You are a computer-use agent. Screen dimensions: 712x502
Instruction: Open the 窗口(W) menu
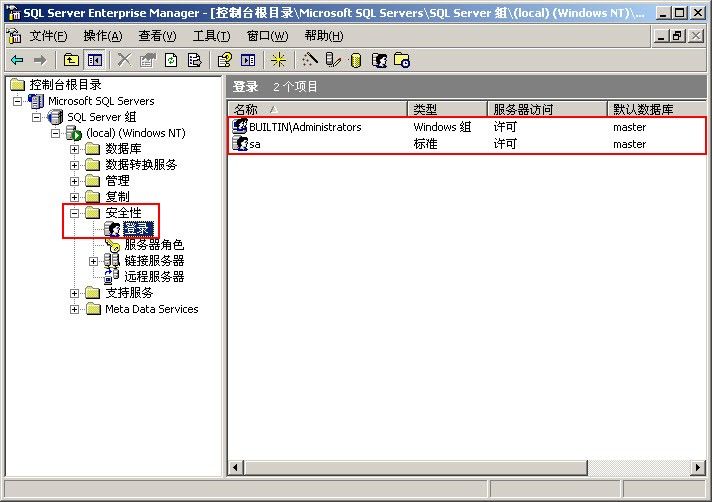pyautogui.click(x=267, y=36)
